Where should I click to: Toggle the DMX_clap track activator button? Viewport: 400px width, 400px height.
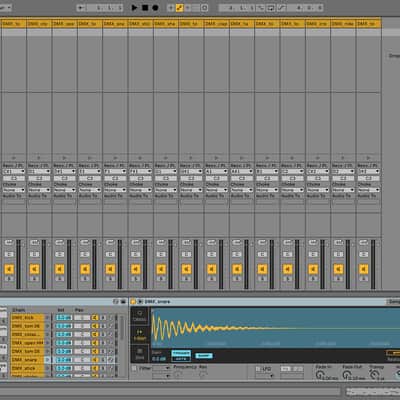[212, 269]
